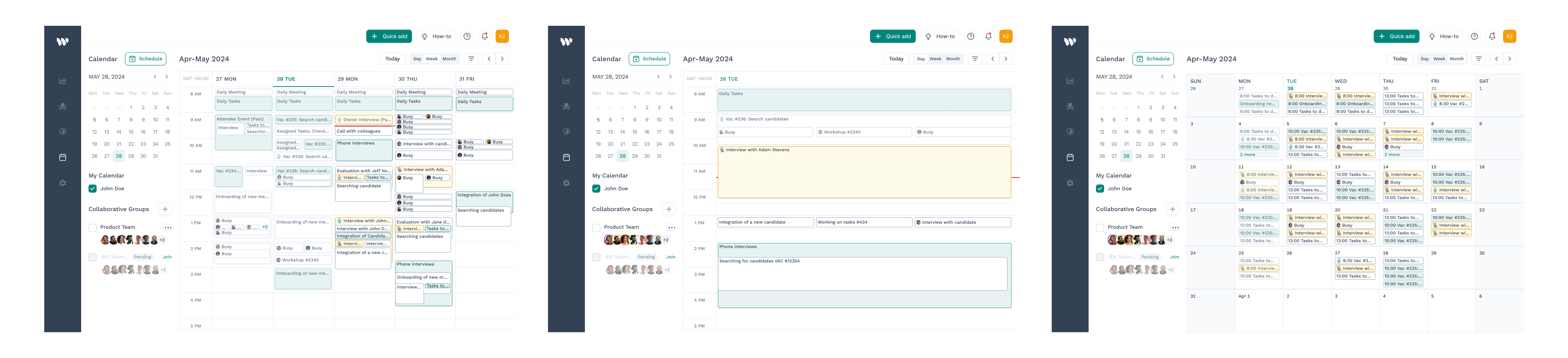Open the chair icon in day view sidebar
The image size is (1568, 358).
point(566,106)
